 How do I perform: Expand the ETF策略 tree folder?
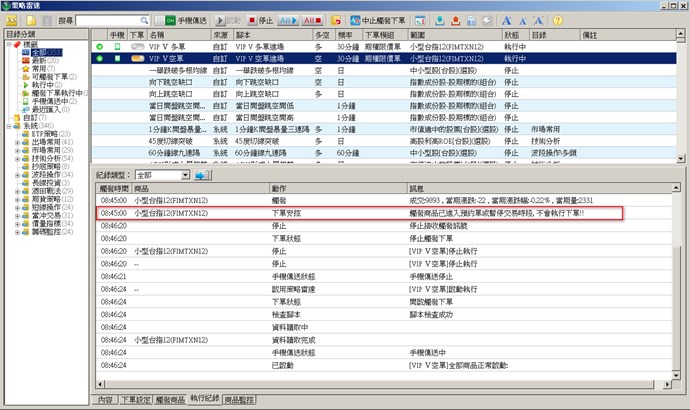[18, 132]
